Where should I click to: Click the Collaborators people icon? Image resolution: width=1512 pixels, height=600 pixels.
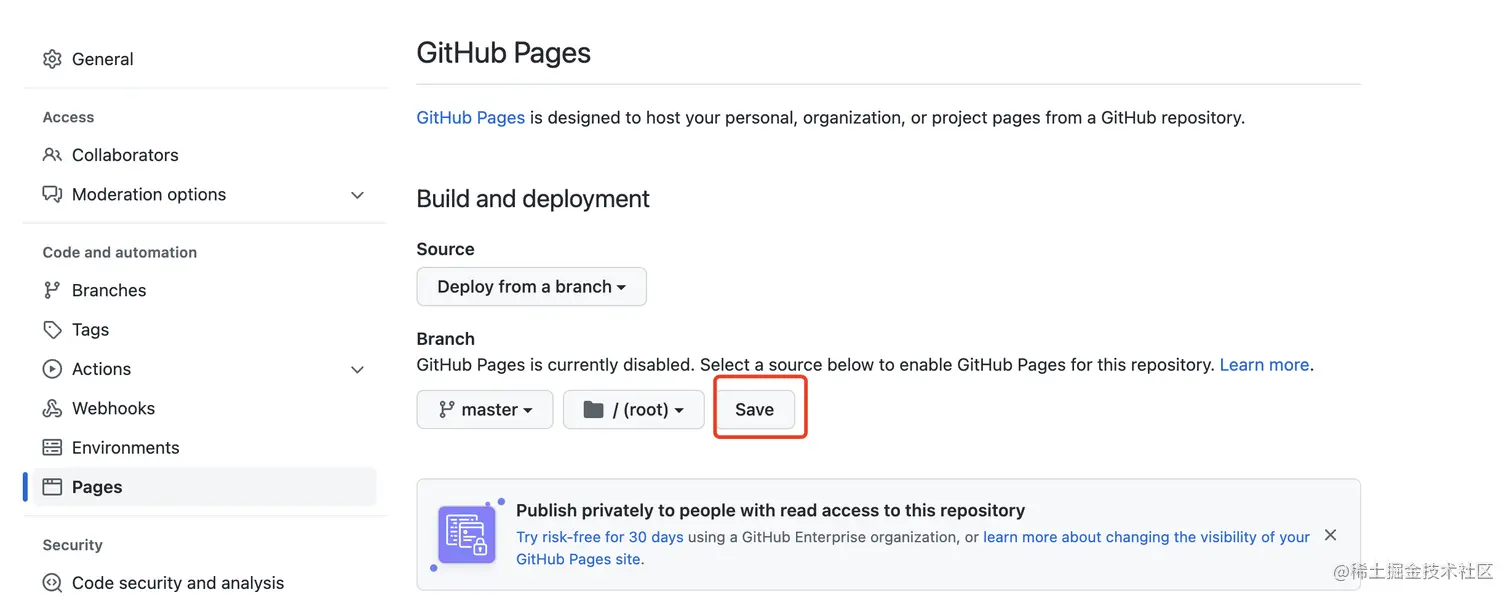point(52,155)
